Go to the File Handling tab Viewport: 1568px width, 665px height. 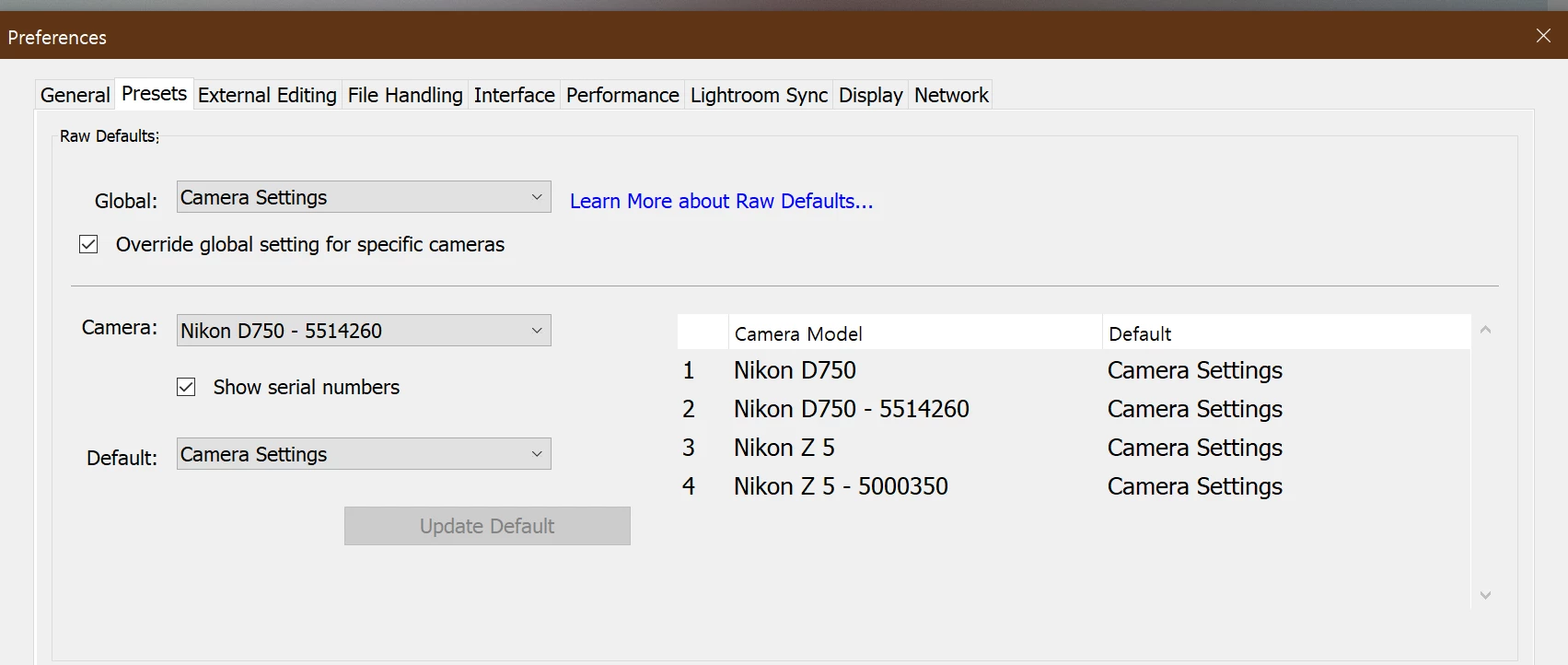pyautogui.click(x=405, y=95)
